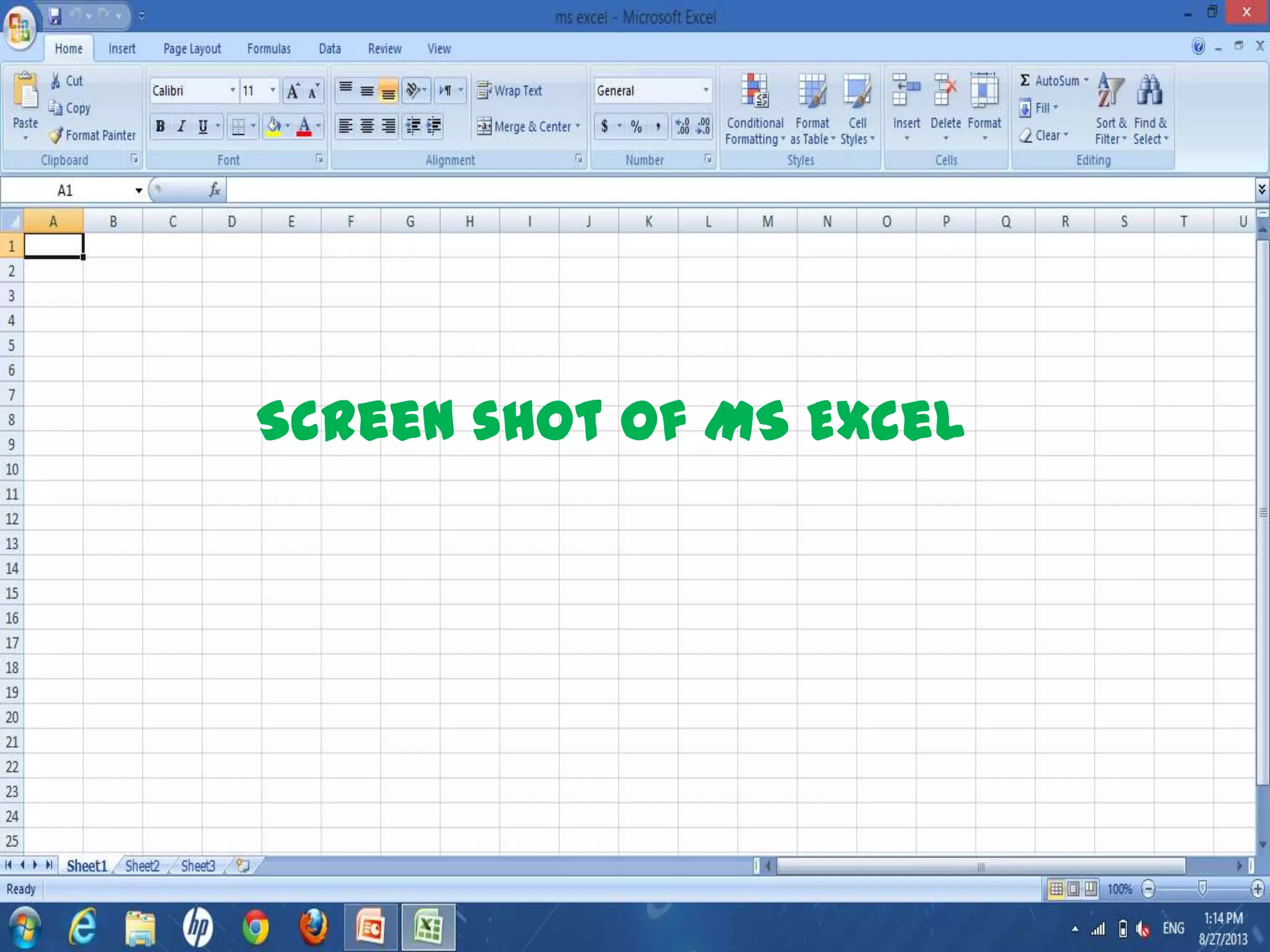Open Find & Select binoculars
1270x952 pixels.
coord(1150,109)
